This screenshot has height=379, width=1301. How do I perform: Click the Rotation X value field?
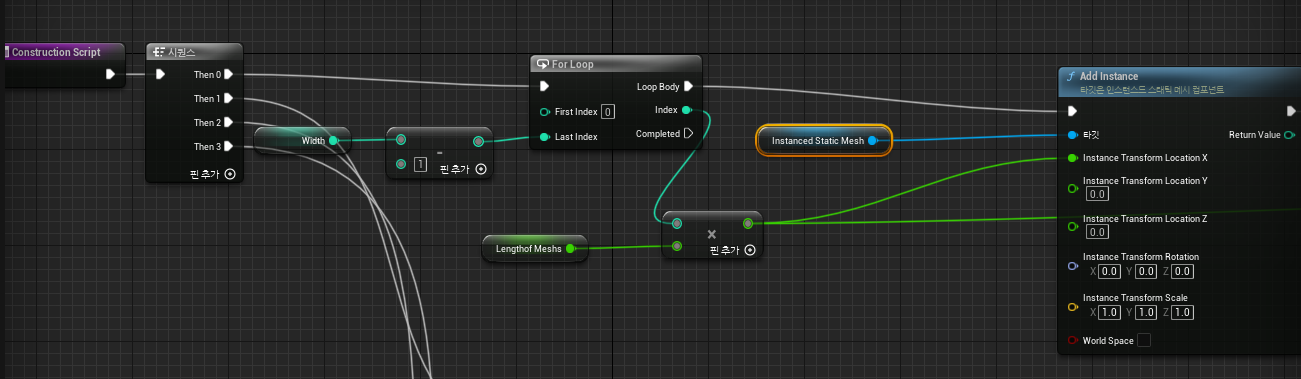point(1109,271)
